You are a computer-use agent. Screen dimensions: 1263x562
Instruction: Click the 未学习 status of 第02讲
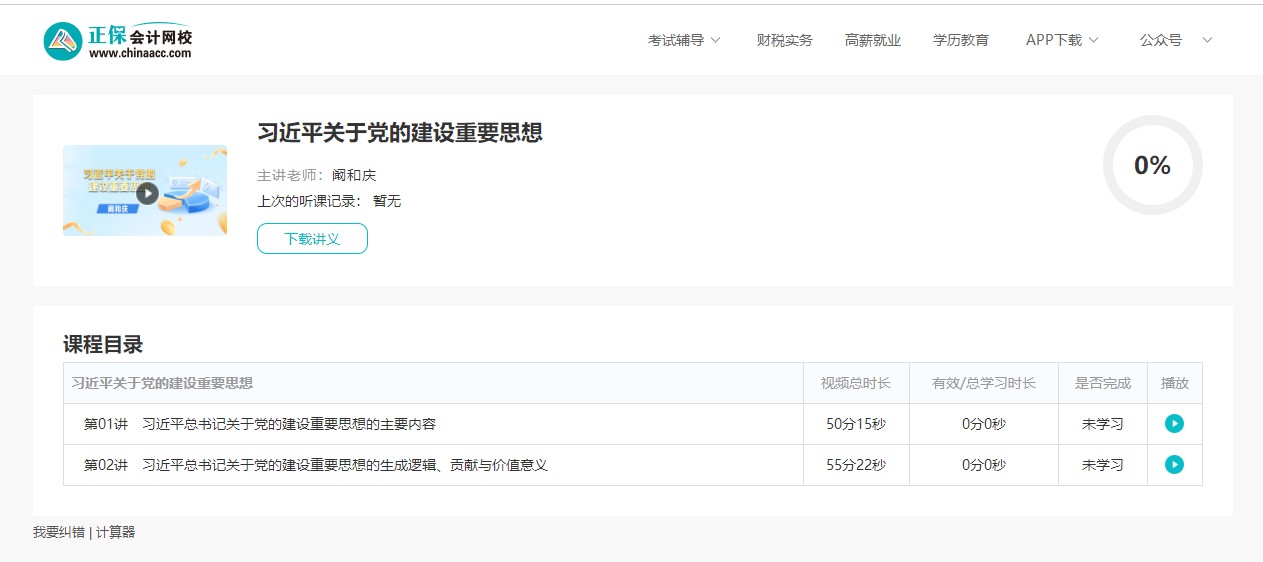(x=1102, y=465)
